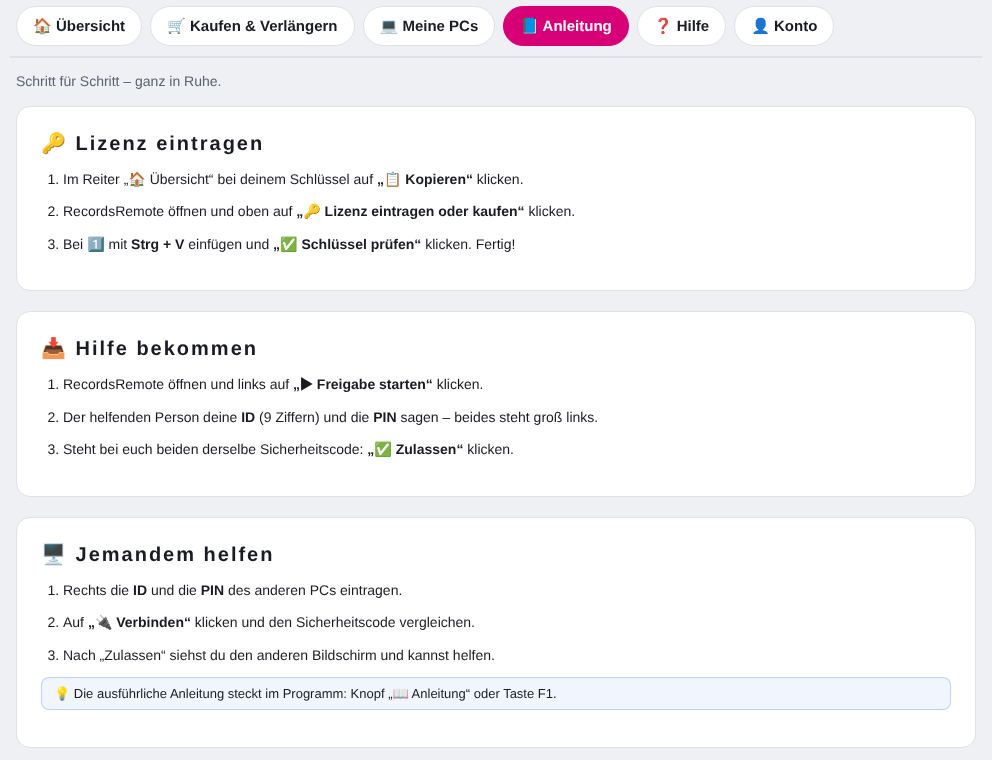This screenshot has width=992, height=760.
Task: Click the play icon before Freigabe starten
Action: pyautogui.click(x=307, y=384)
